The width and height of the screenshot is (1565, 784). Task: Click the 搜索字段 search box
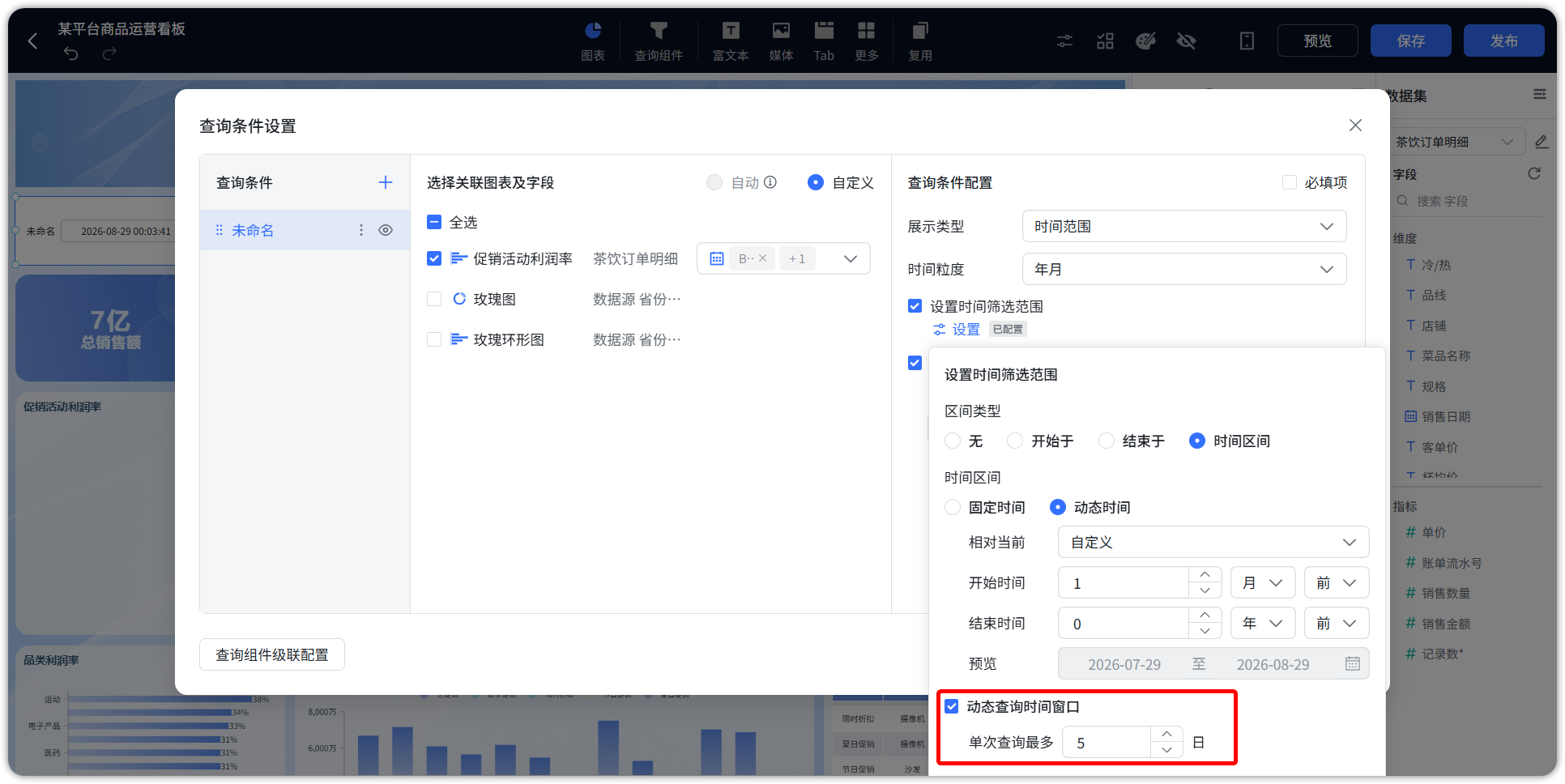tap(1468, 201)
